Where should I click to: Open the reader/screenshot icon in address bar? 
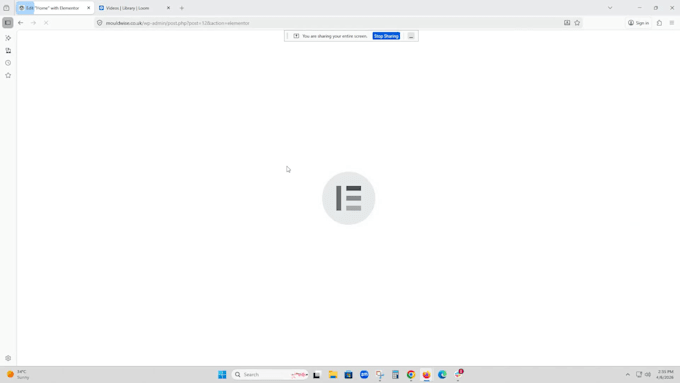[x=567, y=23]
